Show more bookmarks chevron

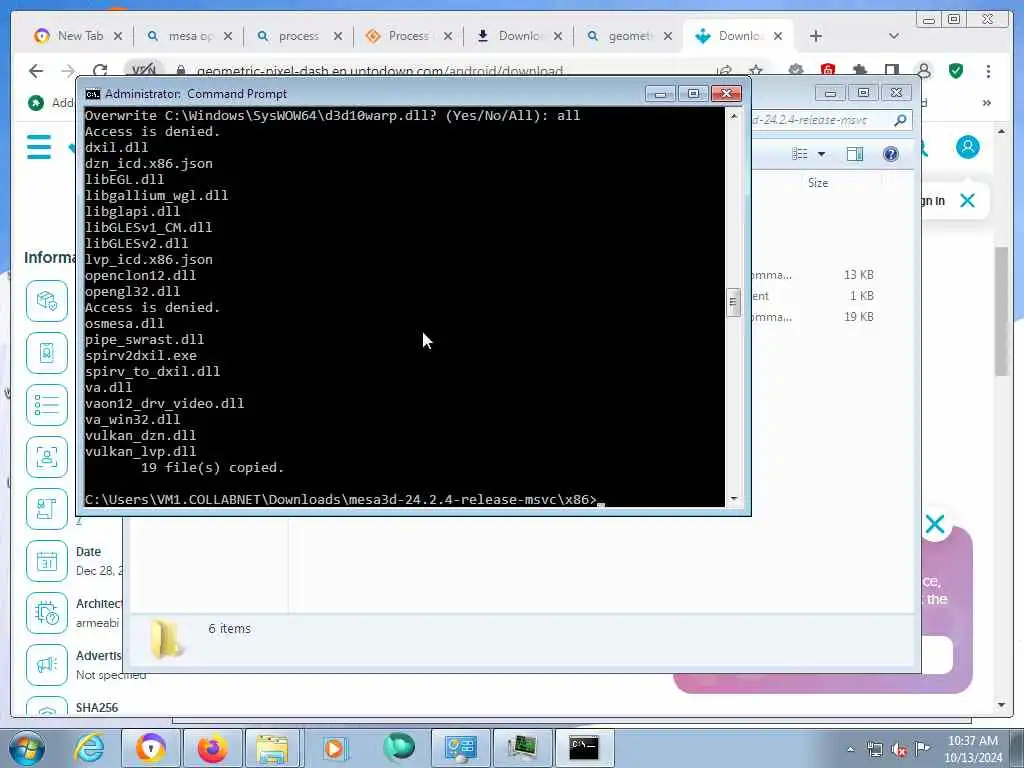(x=987, y=103)
